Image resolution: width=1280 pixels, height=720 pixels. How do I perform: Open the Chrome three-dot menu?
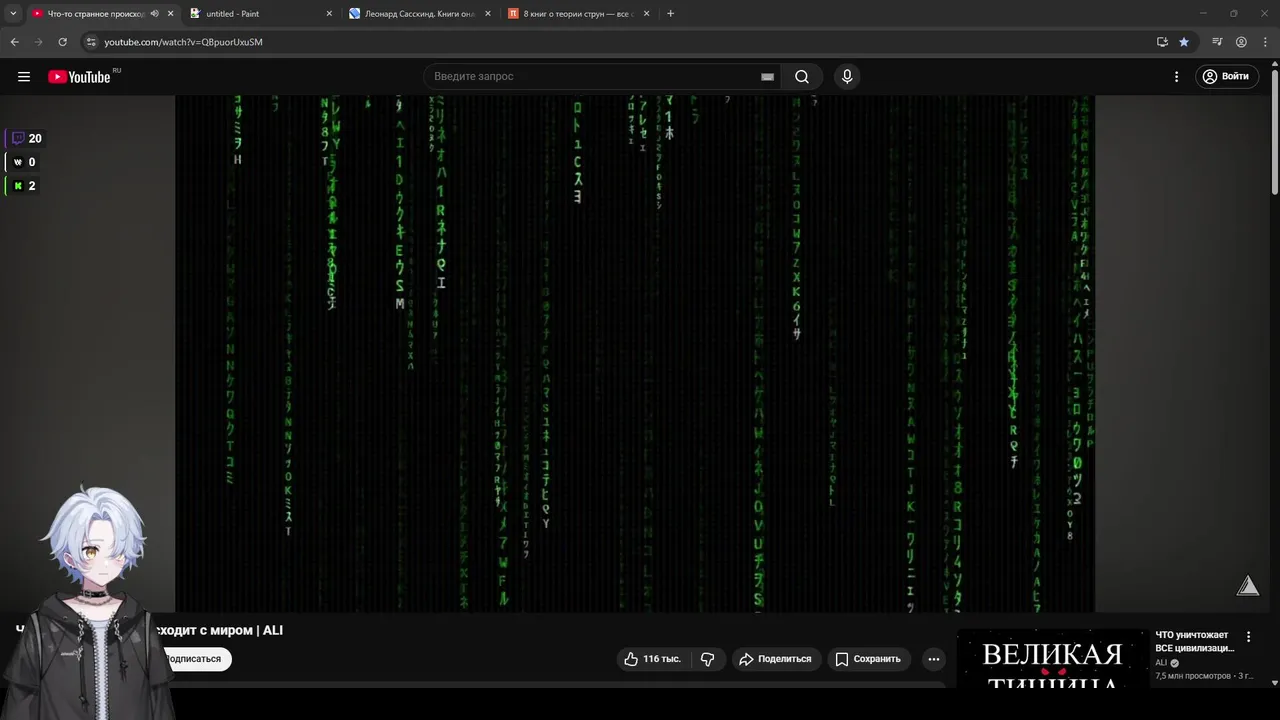coord(1264,42)
